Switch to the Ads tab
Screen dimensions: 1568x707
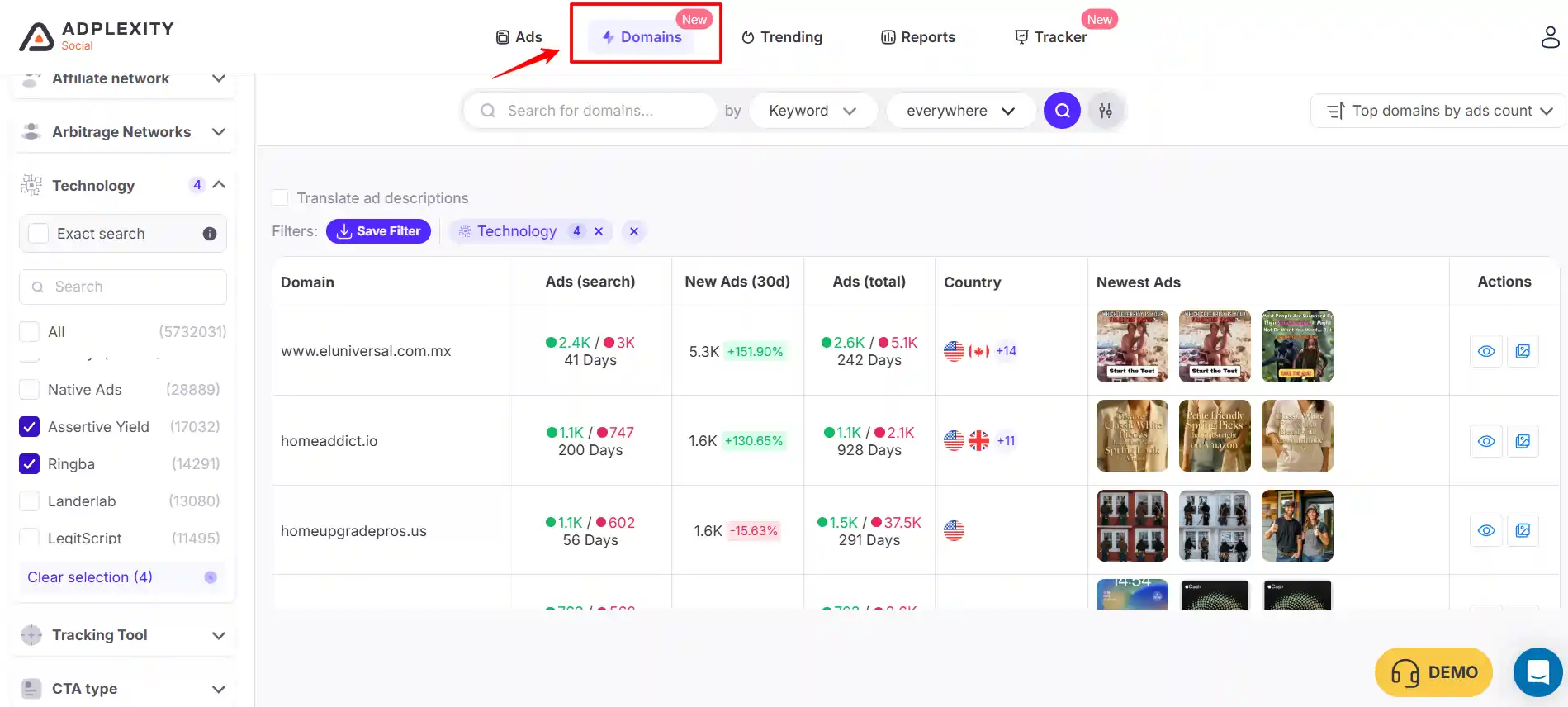(519, 37)
